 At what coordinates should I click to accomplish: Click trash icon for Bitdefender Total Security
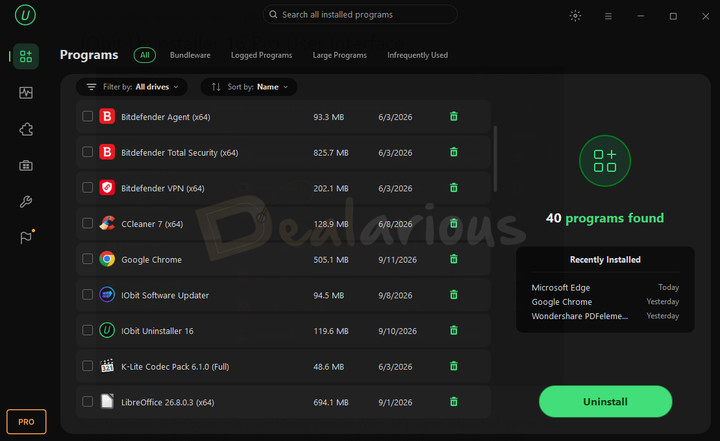point(454,152)
